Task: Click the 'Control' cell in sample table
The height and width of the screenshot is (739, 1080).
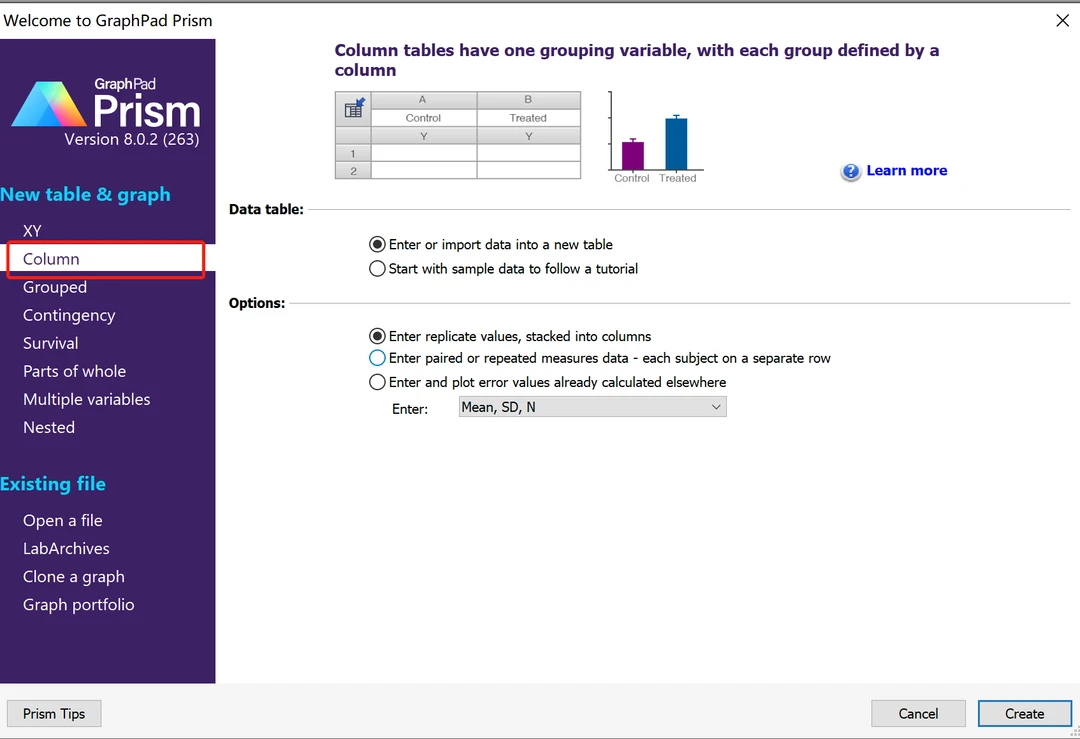Action: coord(424,118)
